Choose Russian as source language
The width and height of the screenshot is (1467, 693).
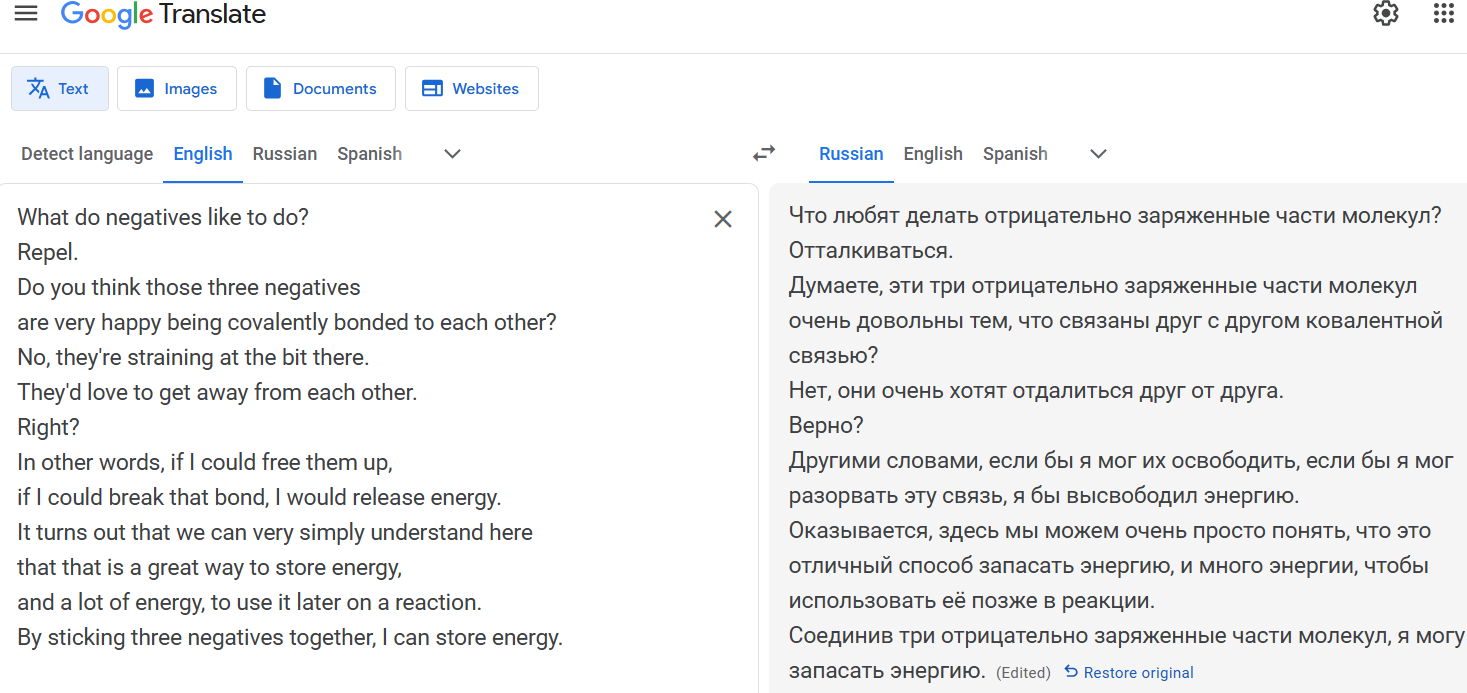(x=284, y=154)
